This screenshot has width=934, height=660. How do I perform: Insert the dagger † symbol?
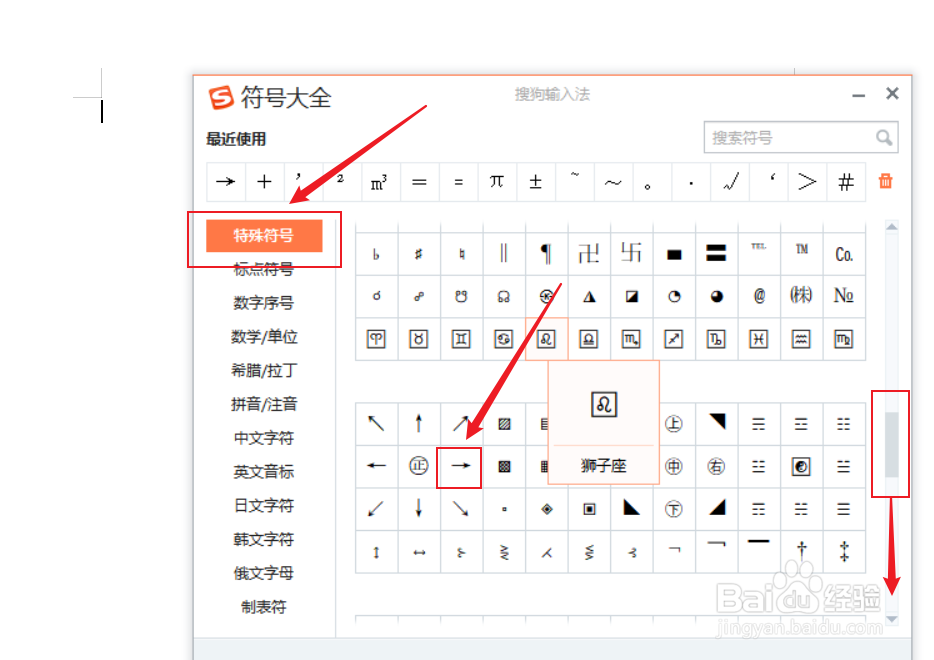(x=802, y=552)
